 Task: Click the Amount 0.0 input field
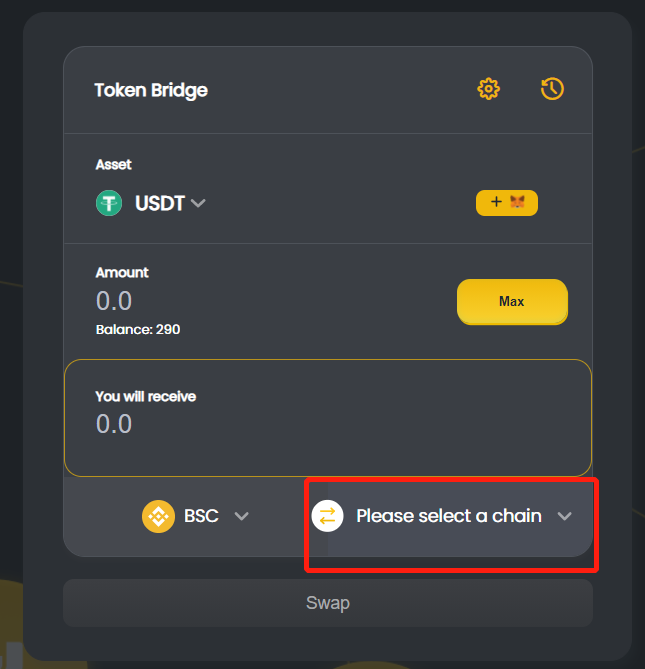[x=114, y=301]
